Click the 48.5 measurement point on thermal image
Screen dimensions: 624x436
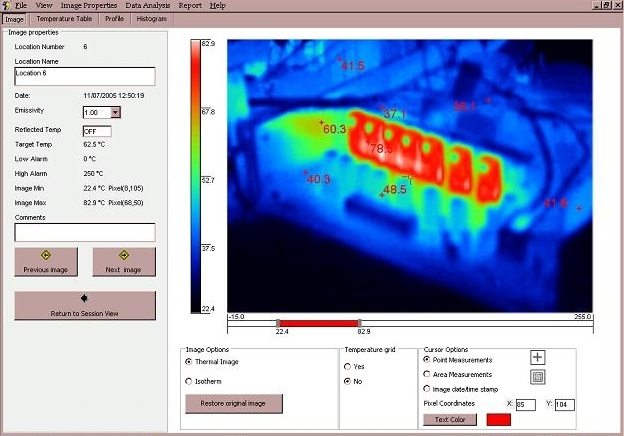coord(382,195)
